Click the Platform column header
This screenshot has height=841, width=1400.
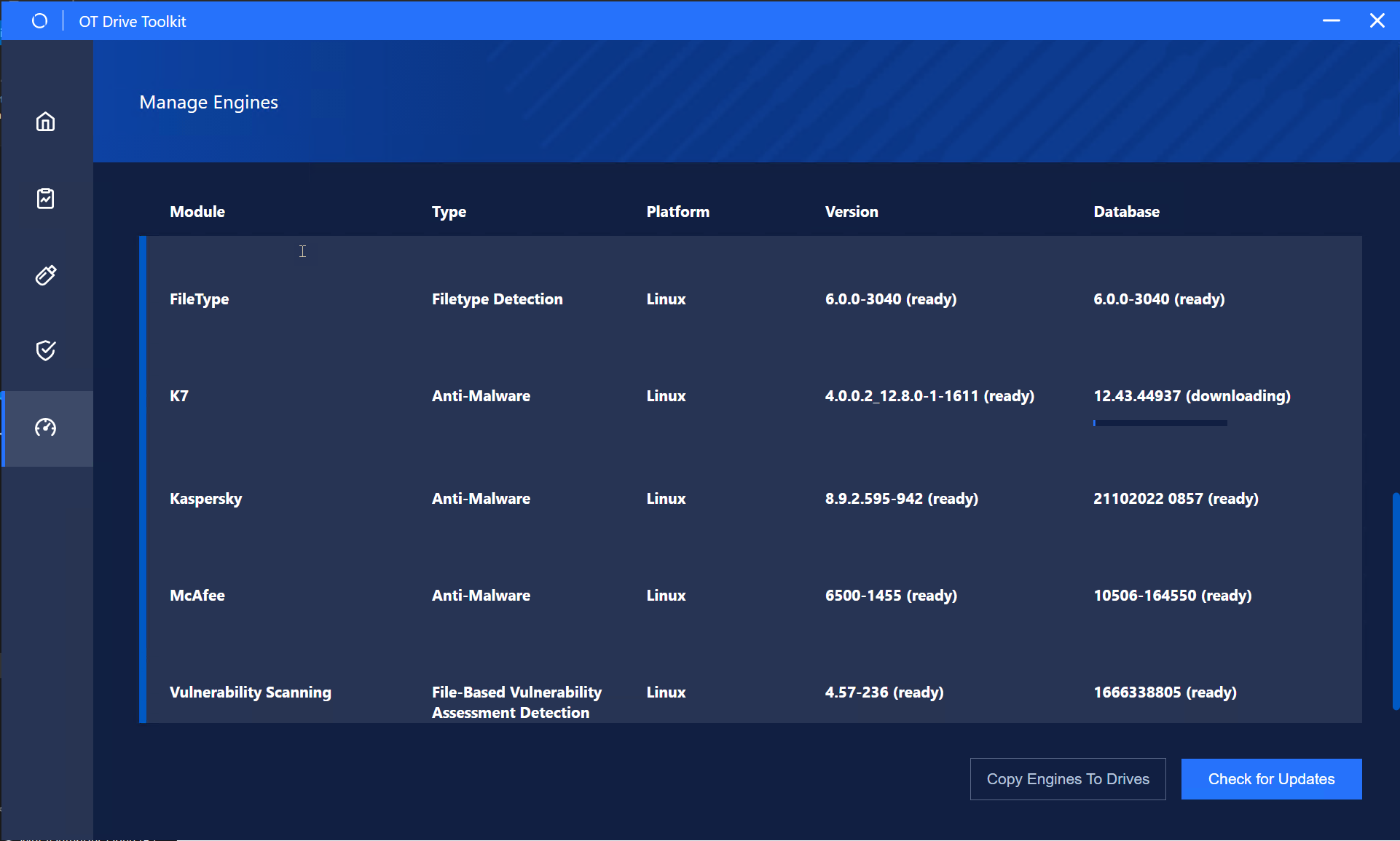point(677,212)
